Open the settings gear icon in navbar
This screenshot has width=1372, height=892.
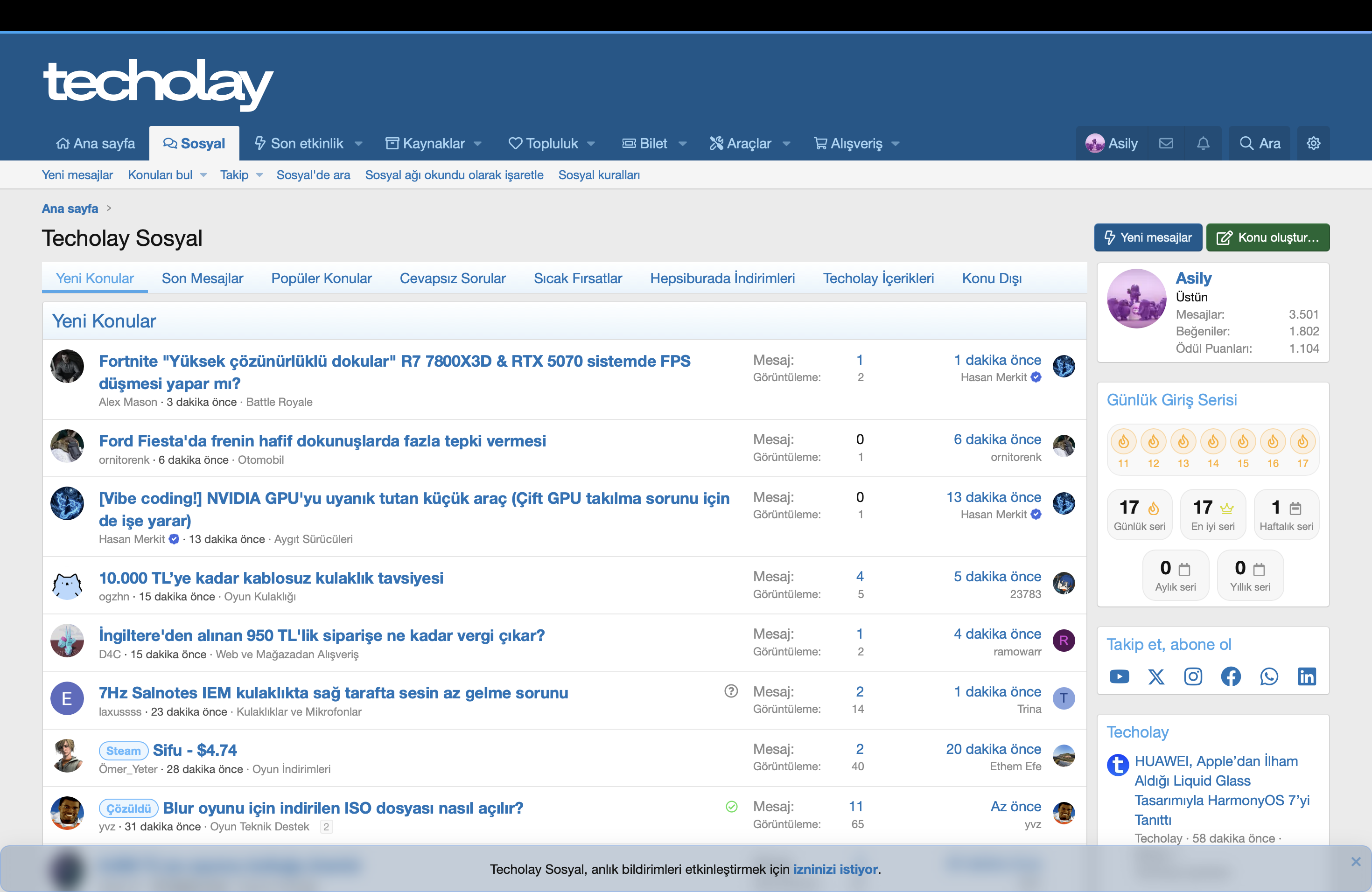coord(1313,143)
